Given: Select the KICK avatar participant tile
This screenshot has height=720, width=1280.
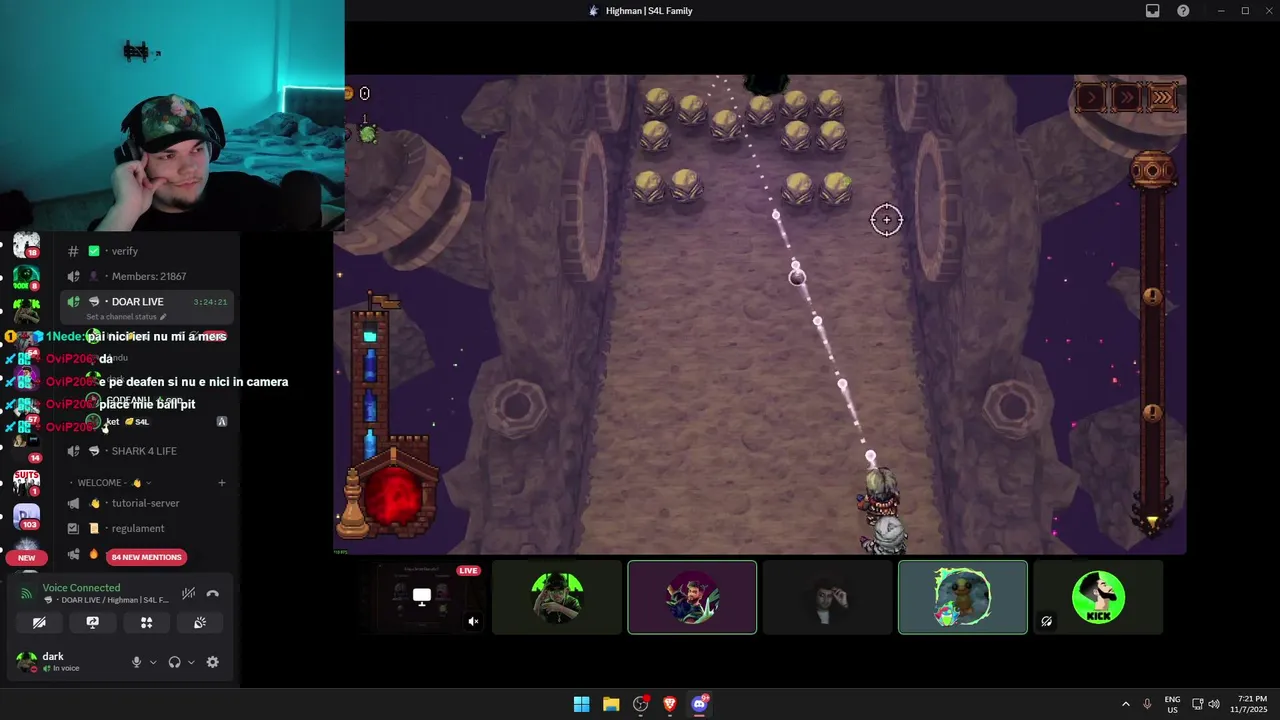Looking at the screenshot, I should (1098, 597).
